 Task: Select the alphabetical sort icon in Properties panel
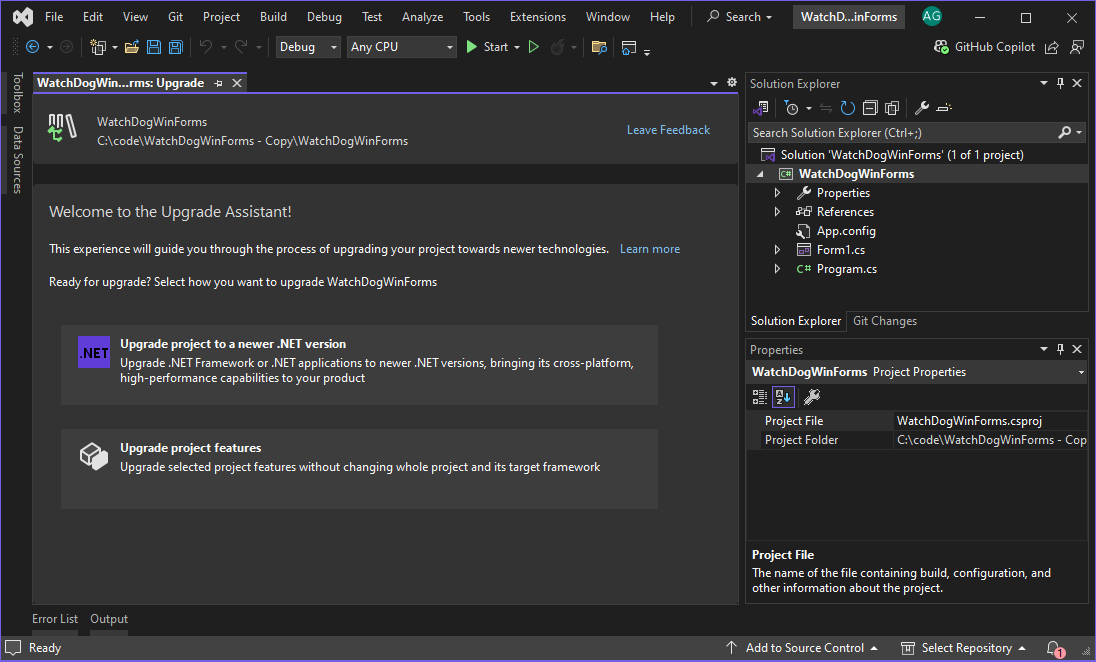[782, 396]
